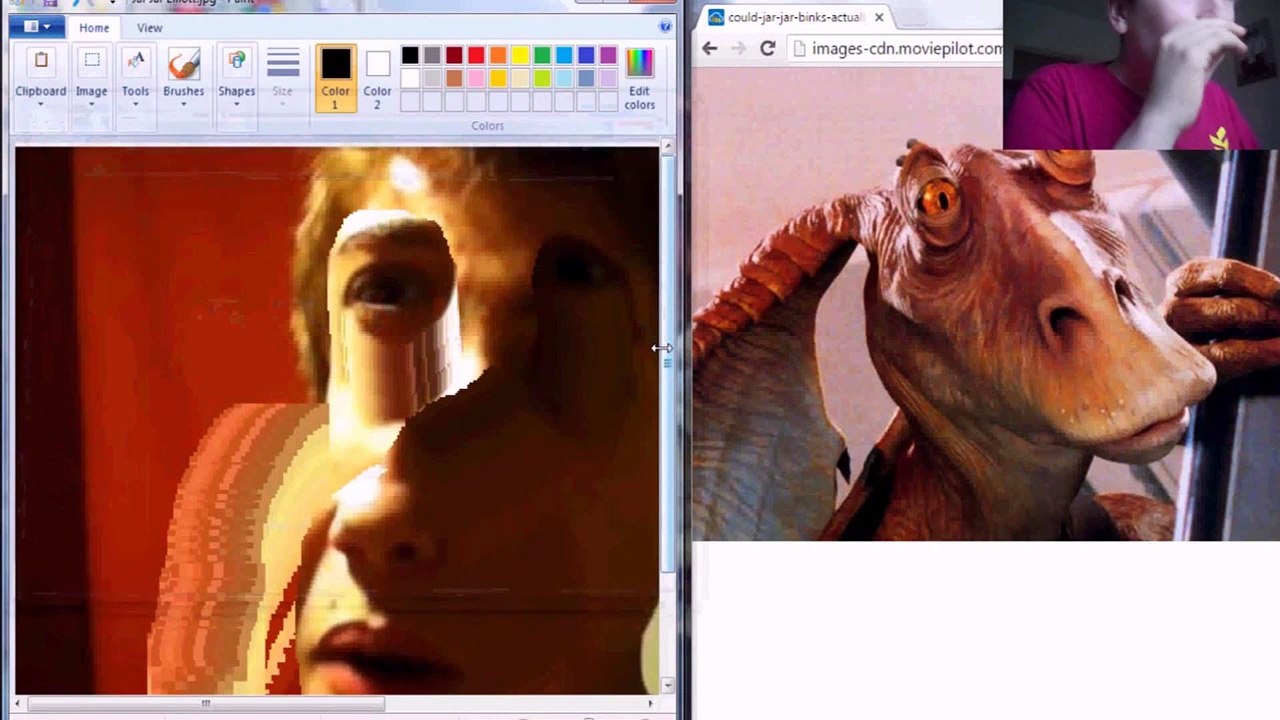
Task: Select Color 1 foreground button
Action: click(335, 77)
